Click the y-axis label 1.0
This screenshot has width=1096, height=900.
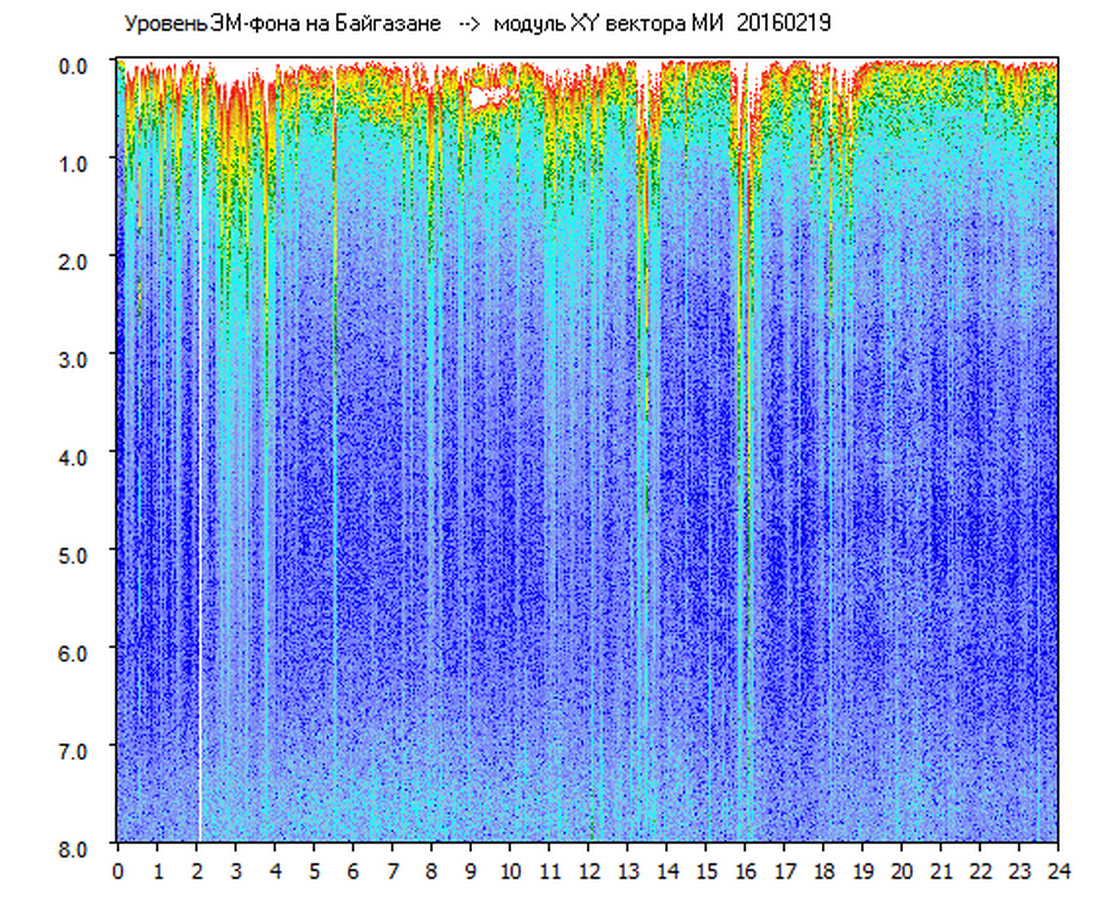click(76, 162)
